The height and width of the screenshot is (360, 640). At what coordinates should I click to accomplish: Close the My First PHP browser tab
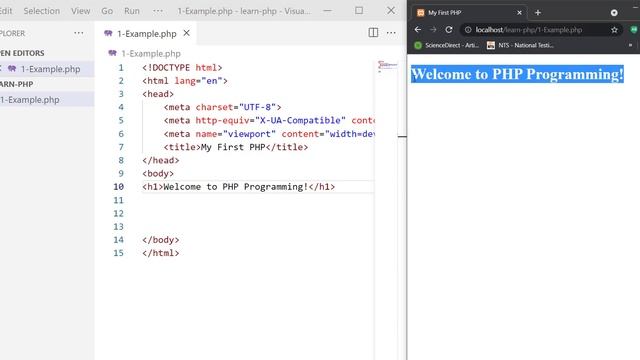coord(519,13)
